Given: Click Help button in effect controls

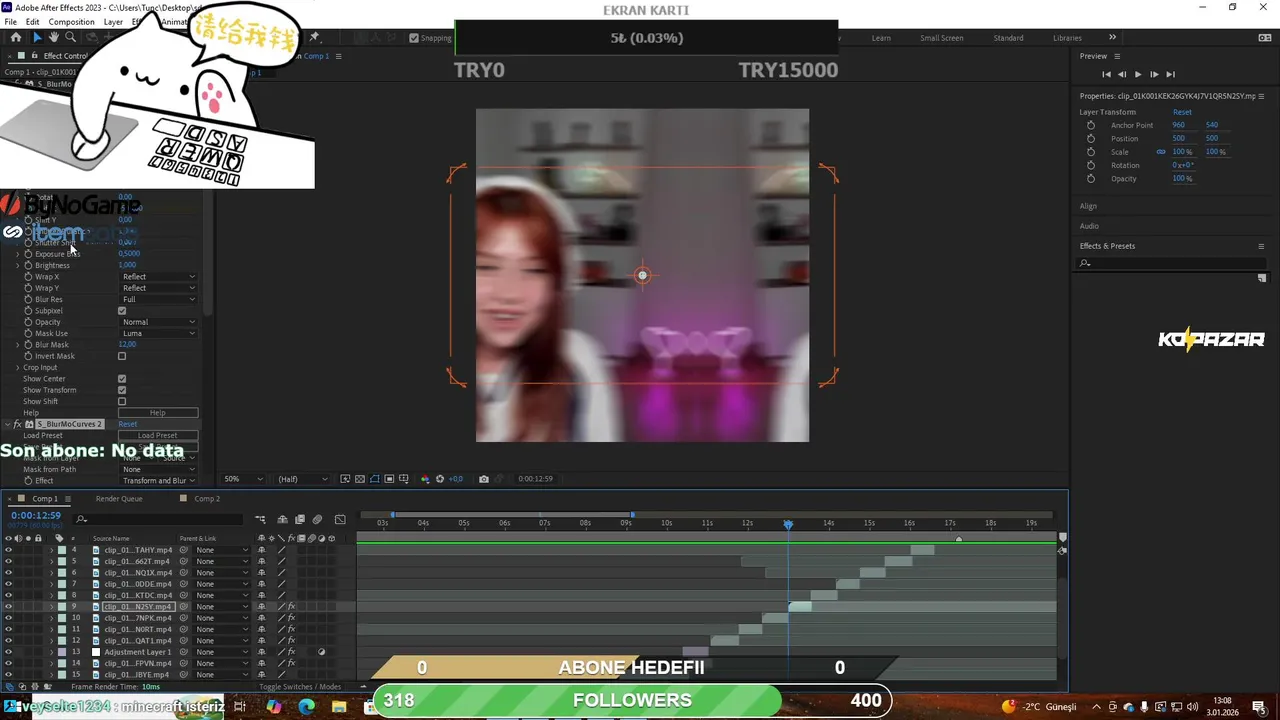Looking at the screenshot, I should [158, 413].
